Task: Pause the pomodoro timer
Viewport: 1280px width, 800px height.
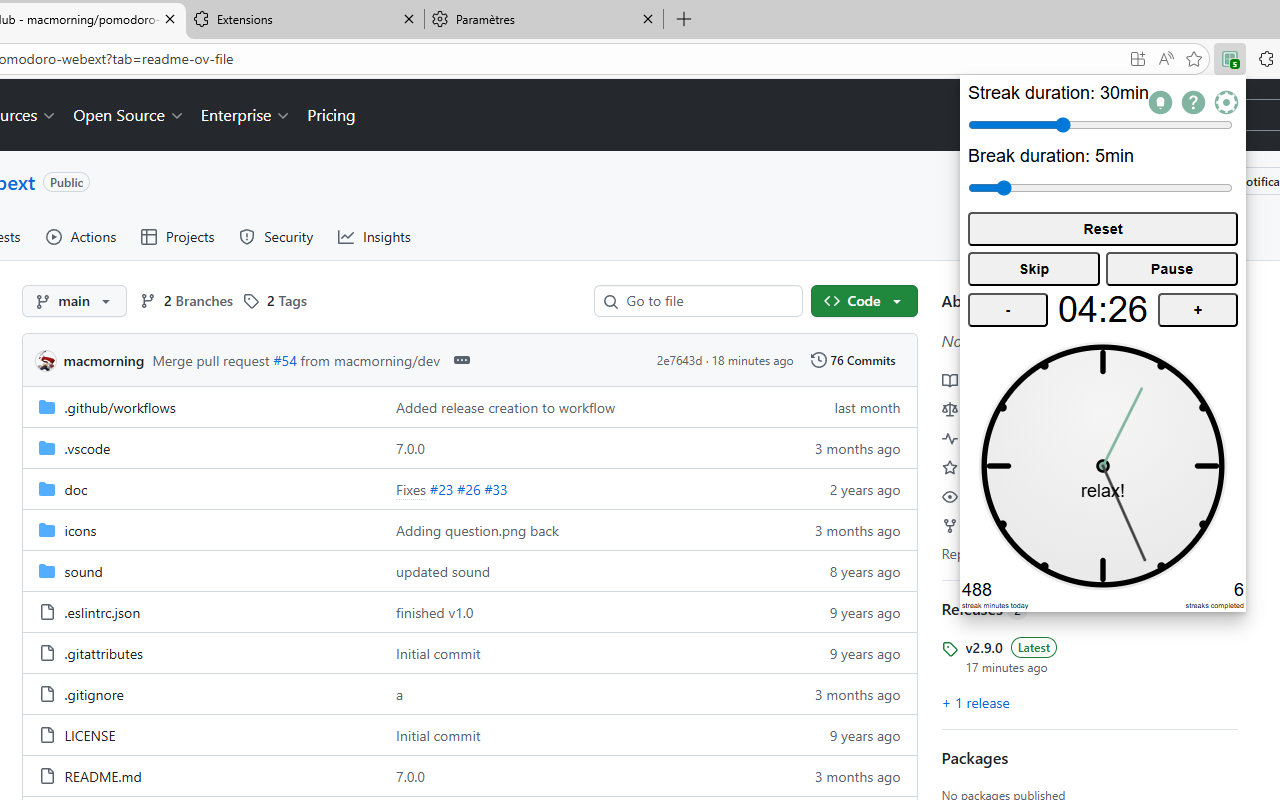Action: (x=1172, y=269)
